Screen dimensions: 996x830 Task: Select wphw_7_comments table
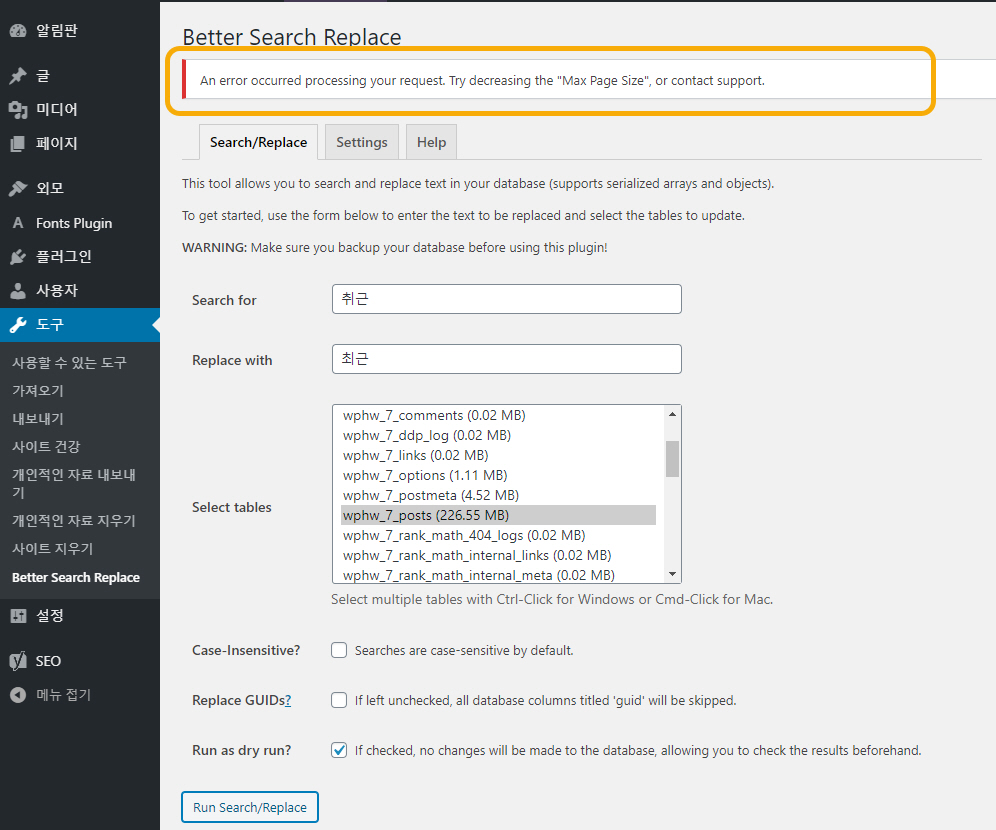click(498, 415)
